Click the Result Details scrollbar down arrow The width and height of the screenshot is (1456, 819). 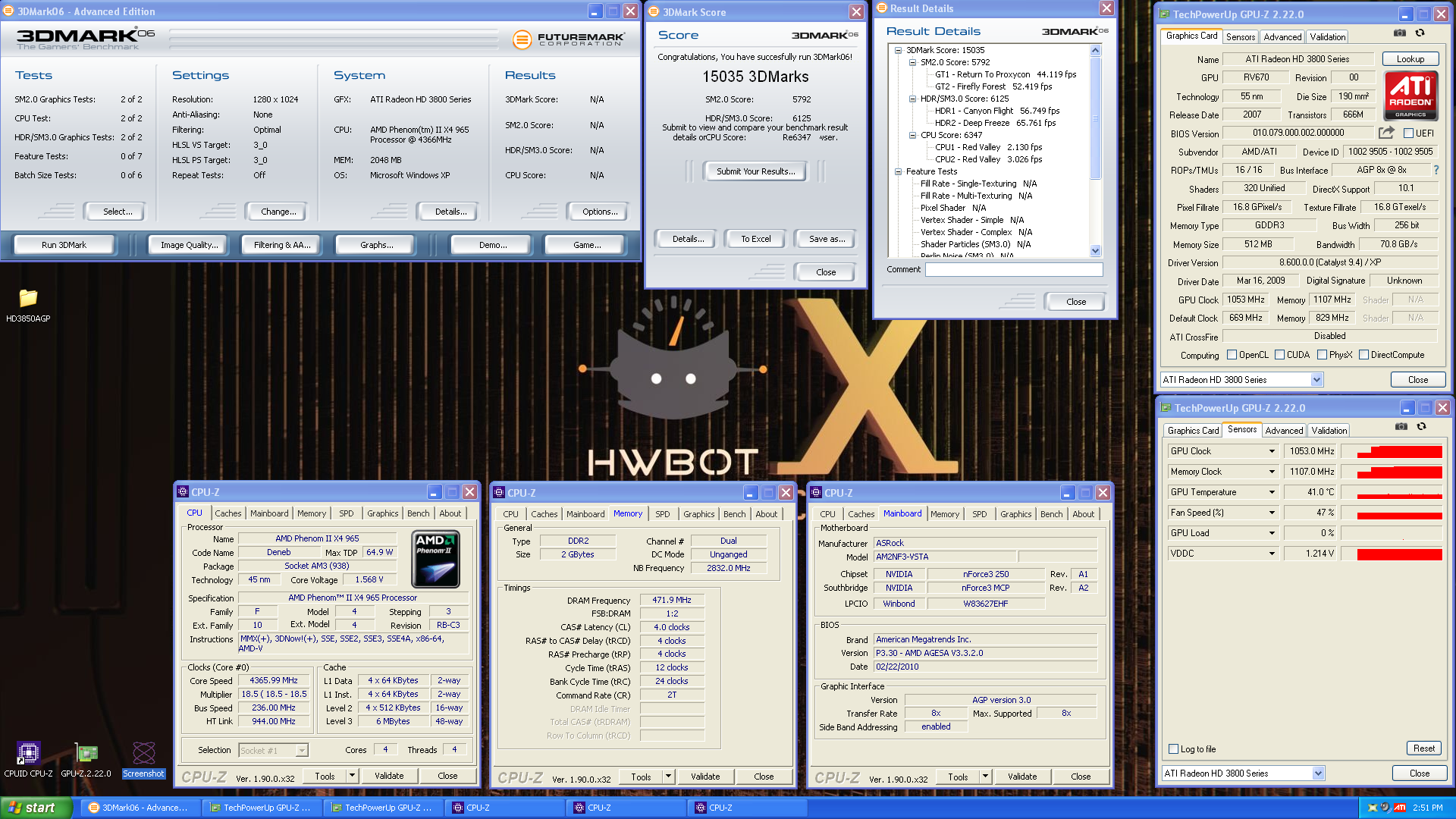(1095, 251)
